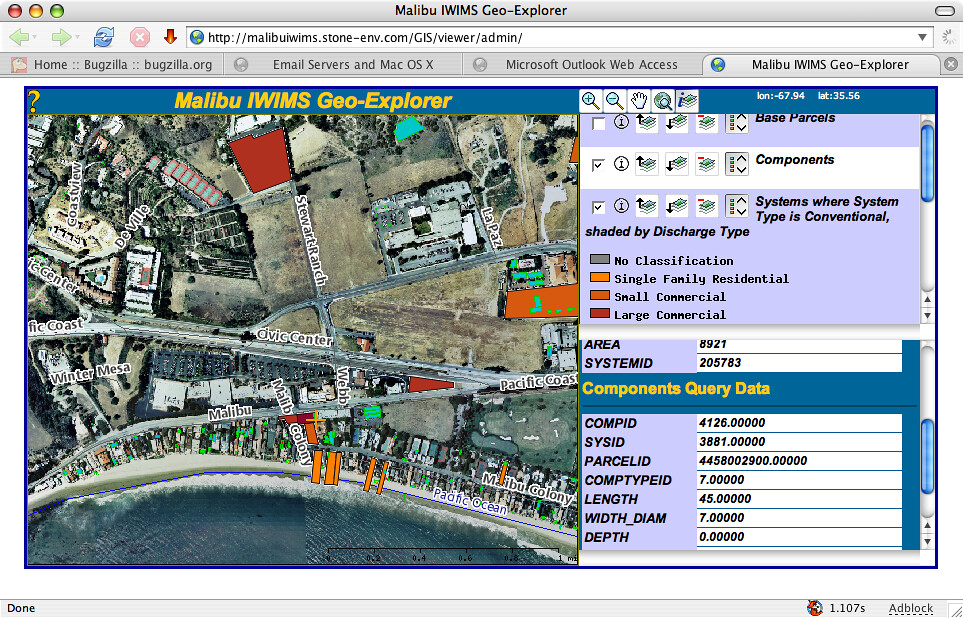Move Systems layer down in order
This screenshot has height=618, width=963.
pyautogui.click(x=676, y=206)
